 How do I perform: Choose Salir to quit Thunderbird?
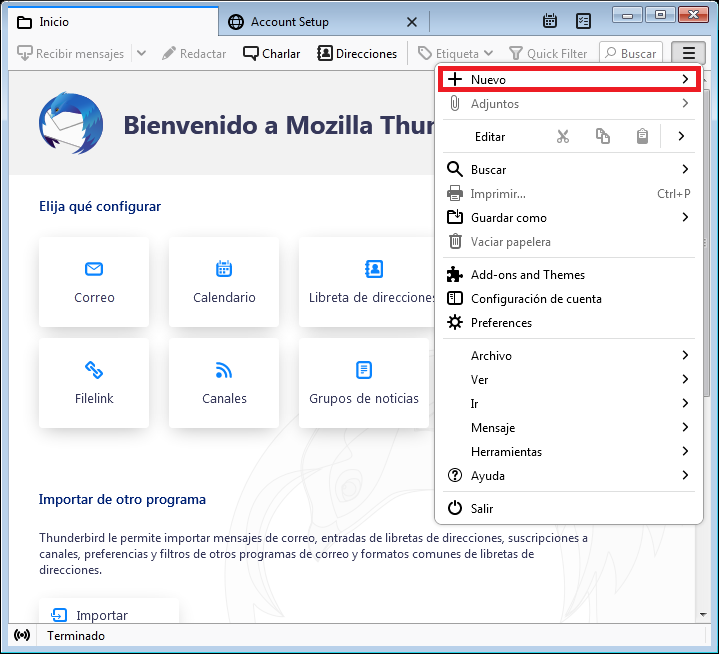pyautogui.click(x=569, y=508)
